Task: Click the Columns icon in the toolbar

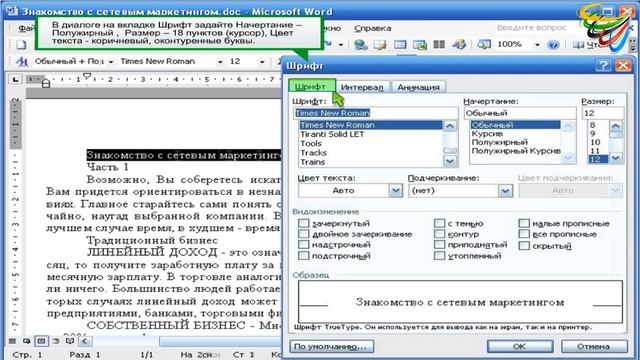Action: click(439, 44)
